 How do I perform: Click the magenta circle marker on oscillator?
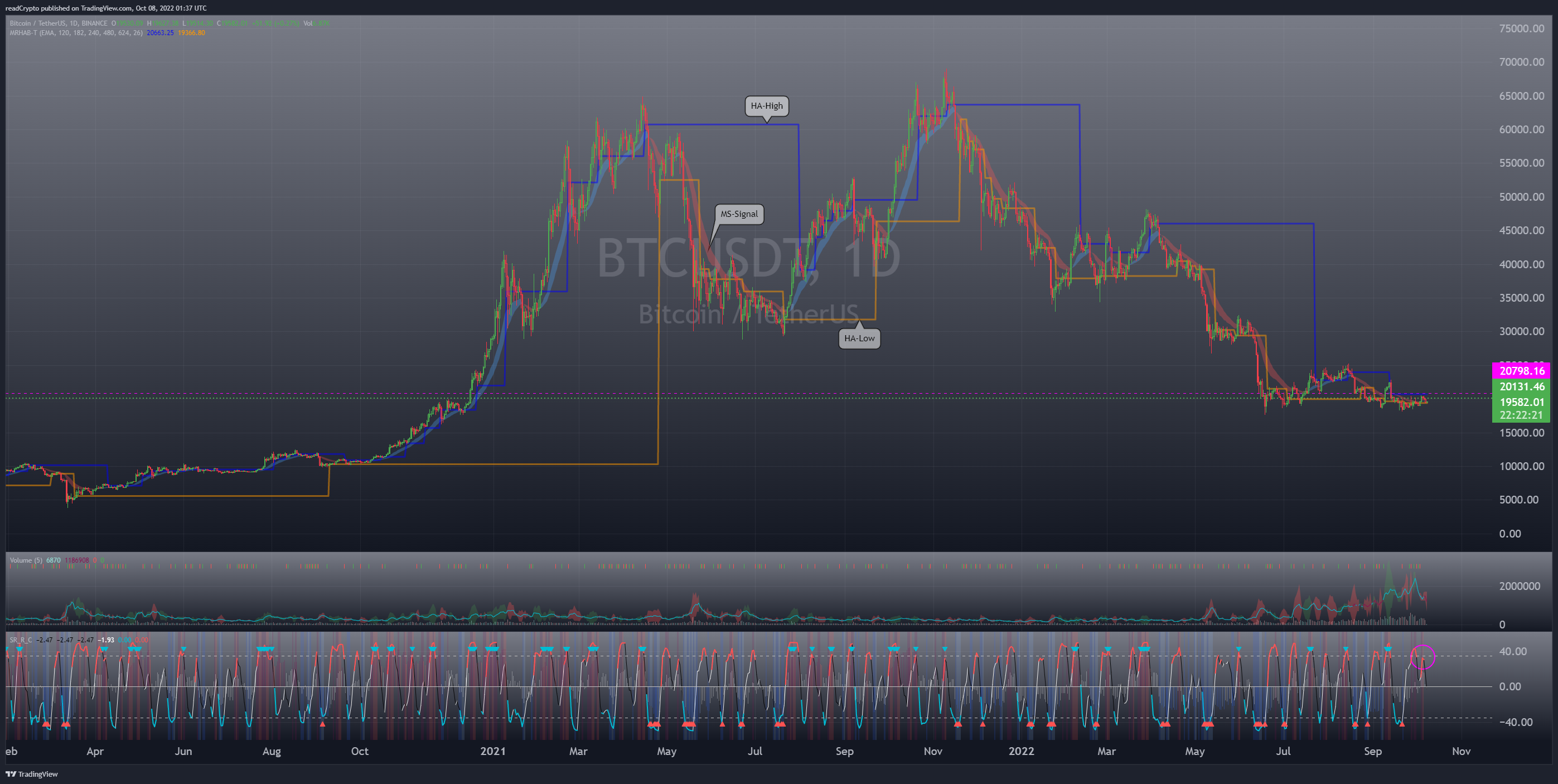(1422, 657)
